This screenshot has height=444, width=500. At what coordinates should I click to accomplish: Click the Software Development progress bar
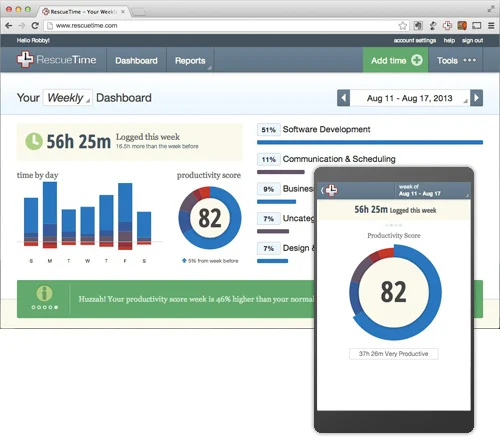(x=370, y=142)
